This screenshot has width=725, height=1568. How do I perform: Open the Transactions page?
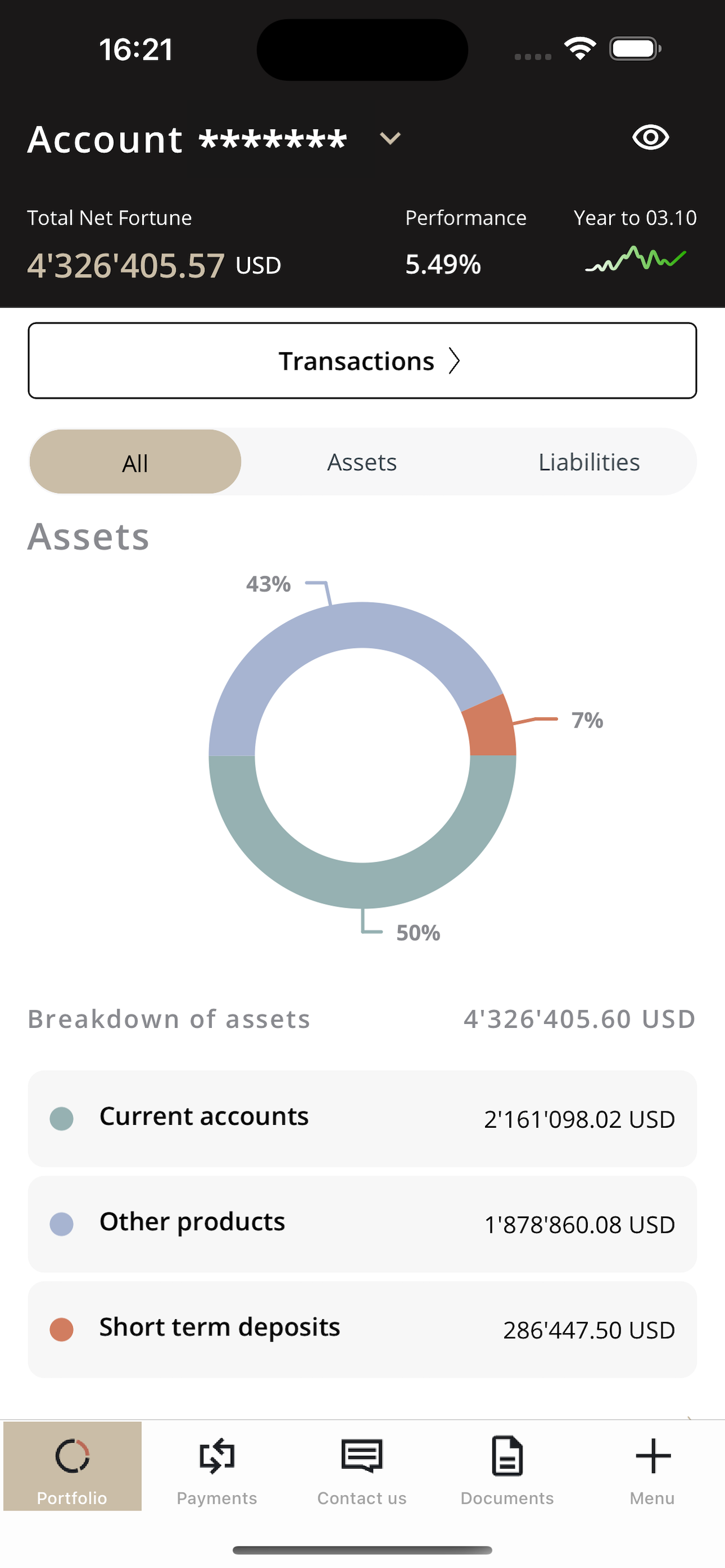(x=362, y=361)
